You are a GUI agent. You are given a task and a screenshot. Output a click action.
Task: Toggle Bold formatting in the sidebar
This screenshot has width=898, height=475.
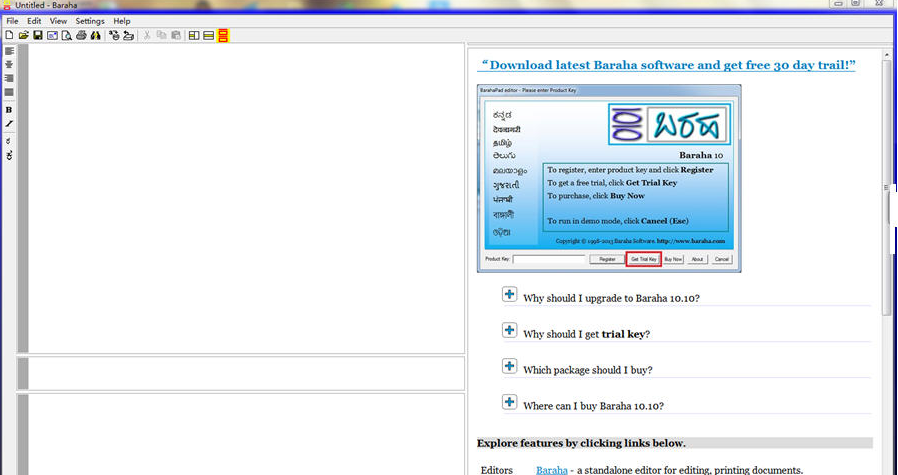pyautogui.click(x=9, y=110)
